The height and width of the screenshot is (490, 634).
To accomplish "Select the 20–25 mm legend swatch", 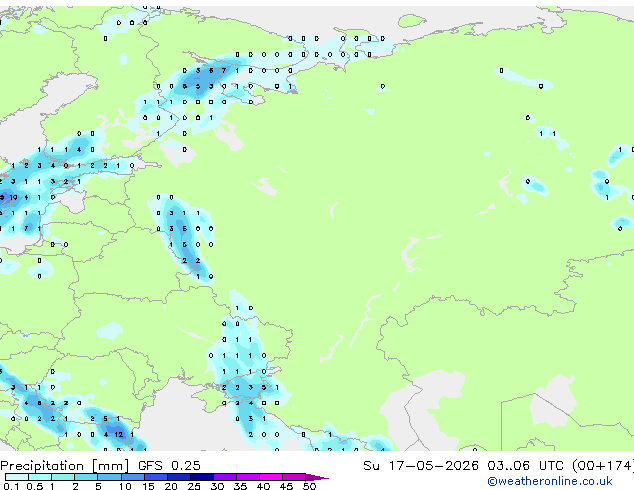I will [178, 477].
